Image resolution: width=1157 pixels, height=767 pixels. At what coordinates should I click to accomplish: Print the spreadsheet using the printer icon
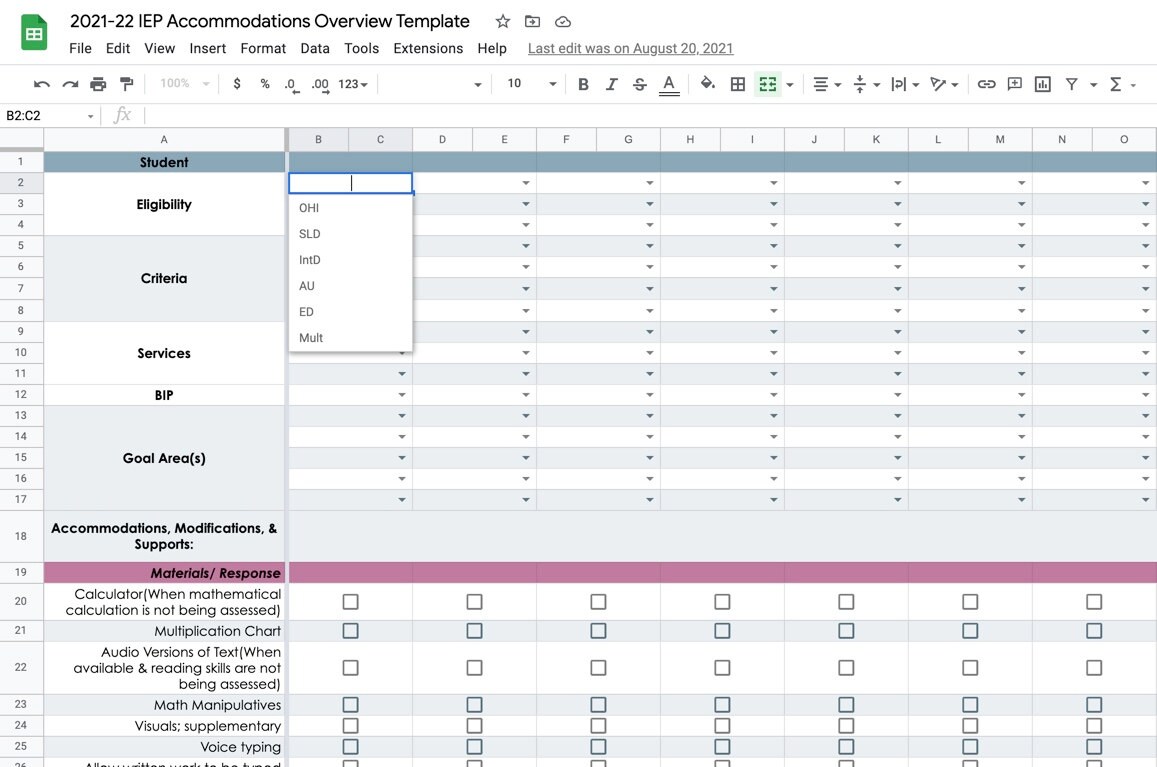coord(97,84)
